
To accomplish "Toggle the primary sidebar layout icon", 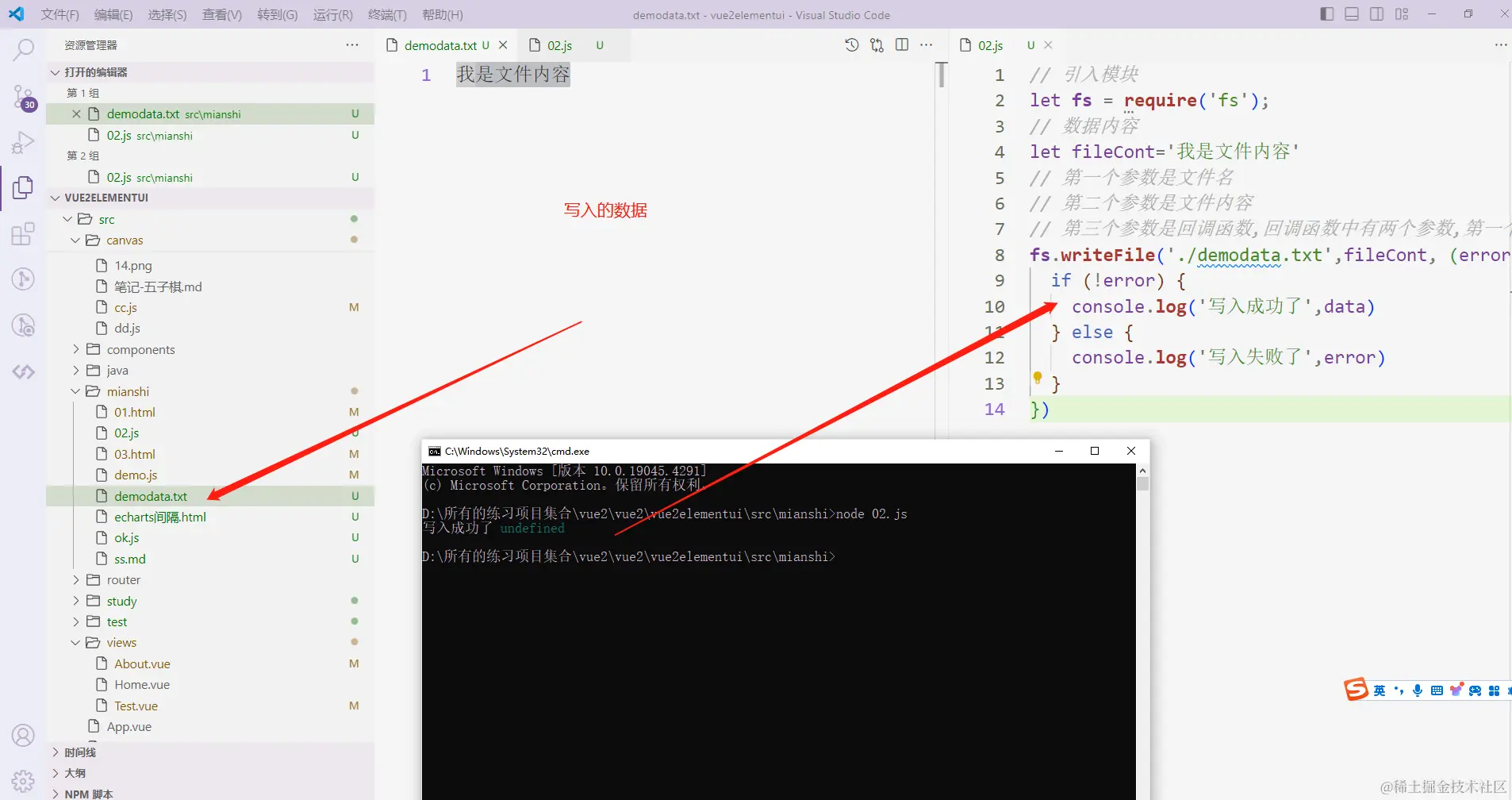I will (x=1326, y=14).
